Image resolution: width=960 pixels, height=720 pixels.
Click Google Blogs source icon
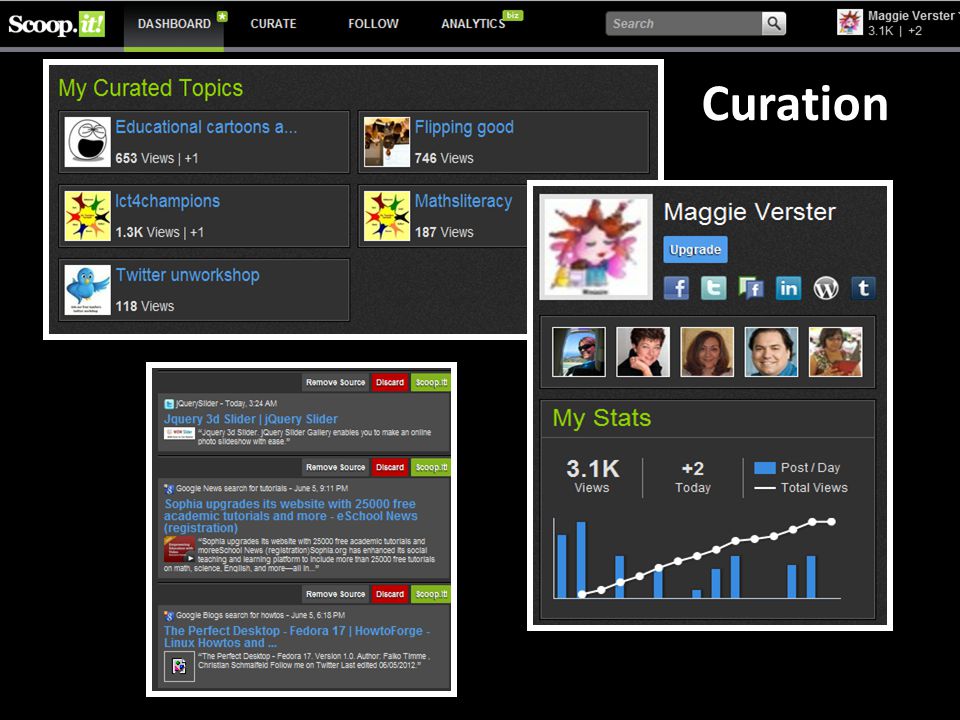pos(169,615)
